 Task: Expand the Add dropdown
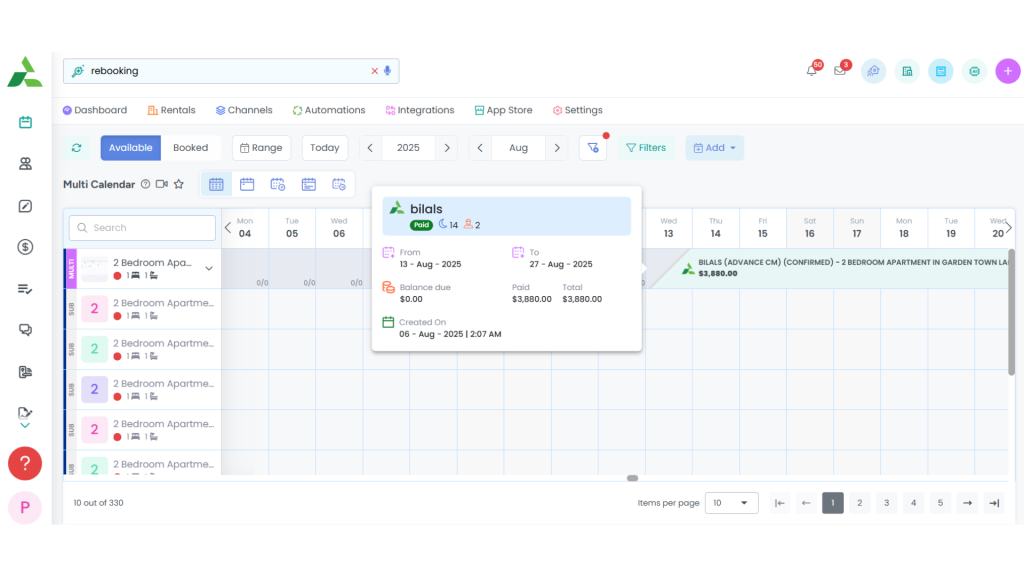click(x=714, y=148)
